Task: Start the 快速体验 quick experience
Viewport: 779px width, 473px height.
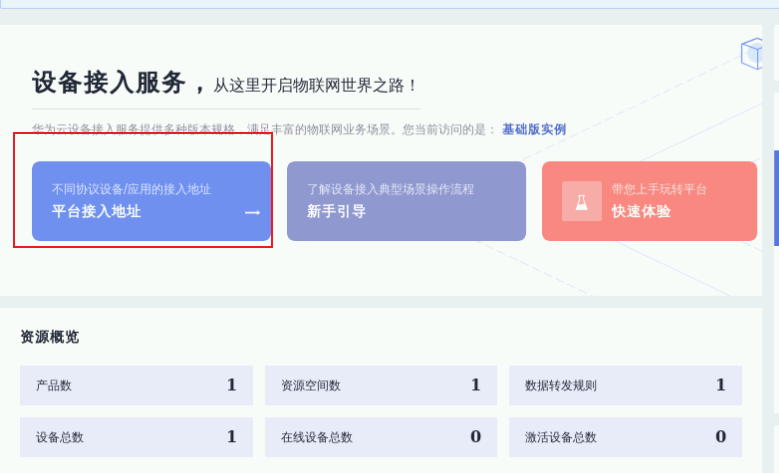Action: [x=649, y=201]
